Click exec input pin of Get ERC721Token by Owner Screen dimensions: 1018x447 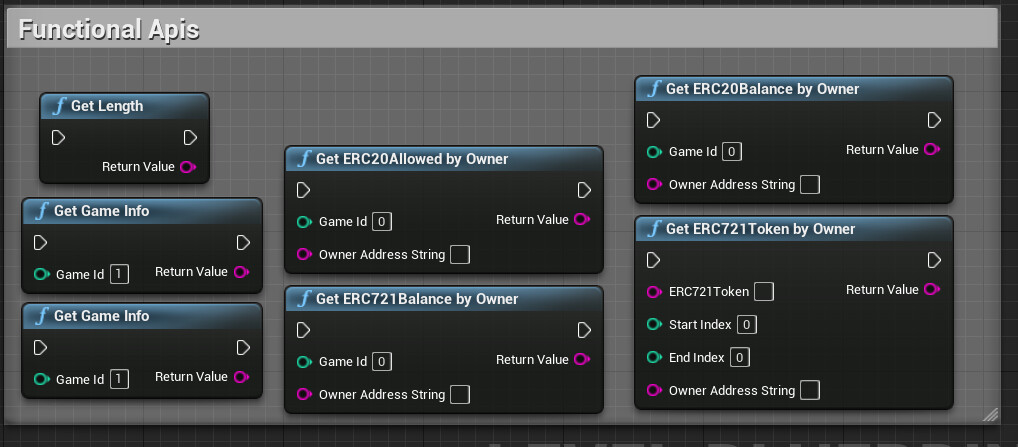653,260
